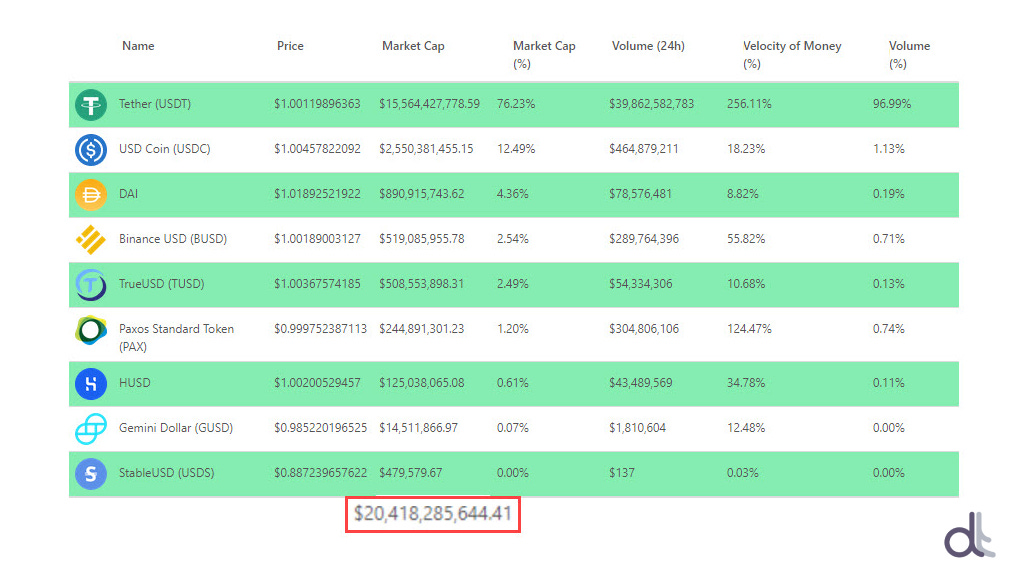Screen dimensions: 1010x570
Task: Select USD Coin 24h volume $464,879,211
Action: click(x=643, y=149)
